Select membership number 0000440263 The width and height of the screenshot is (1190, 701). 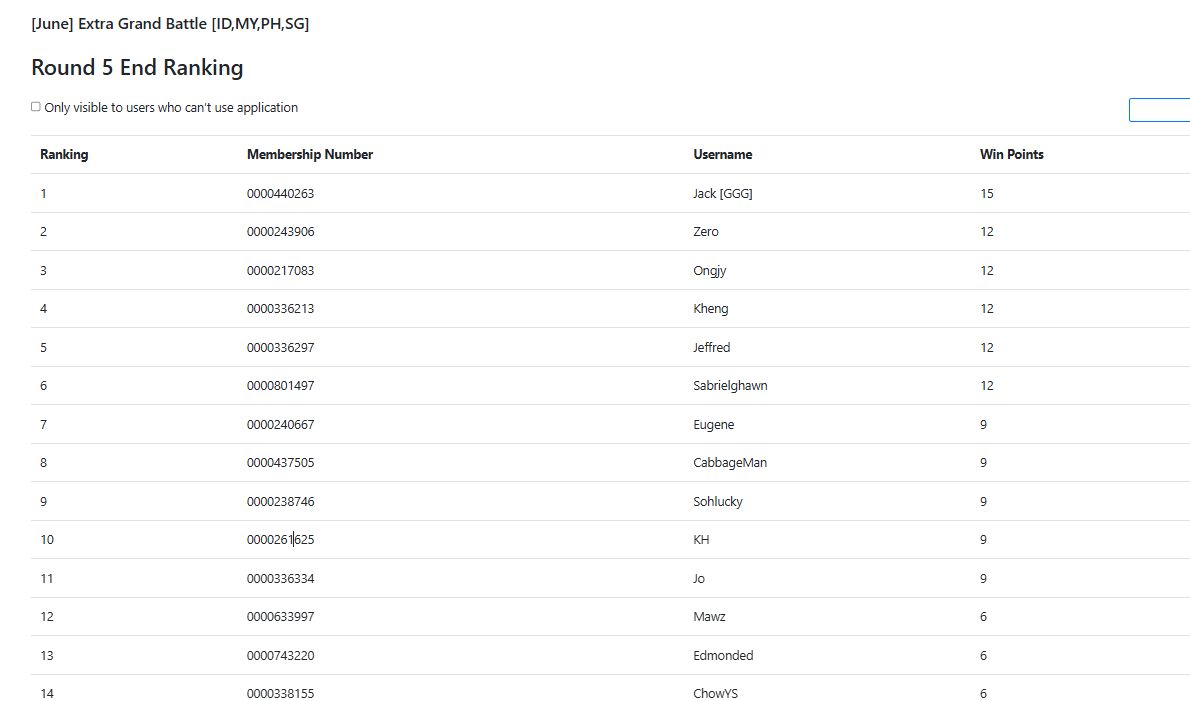[280, 193]
